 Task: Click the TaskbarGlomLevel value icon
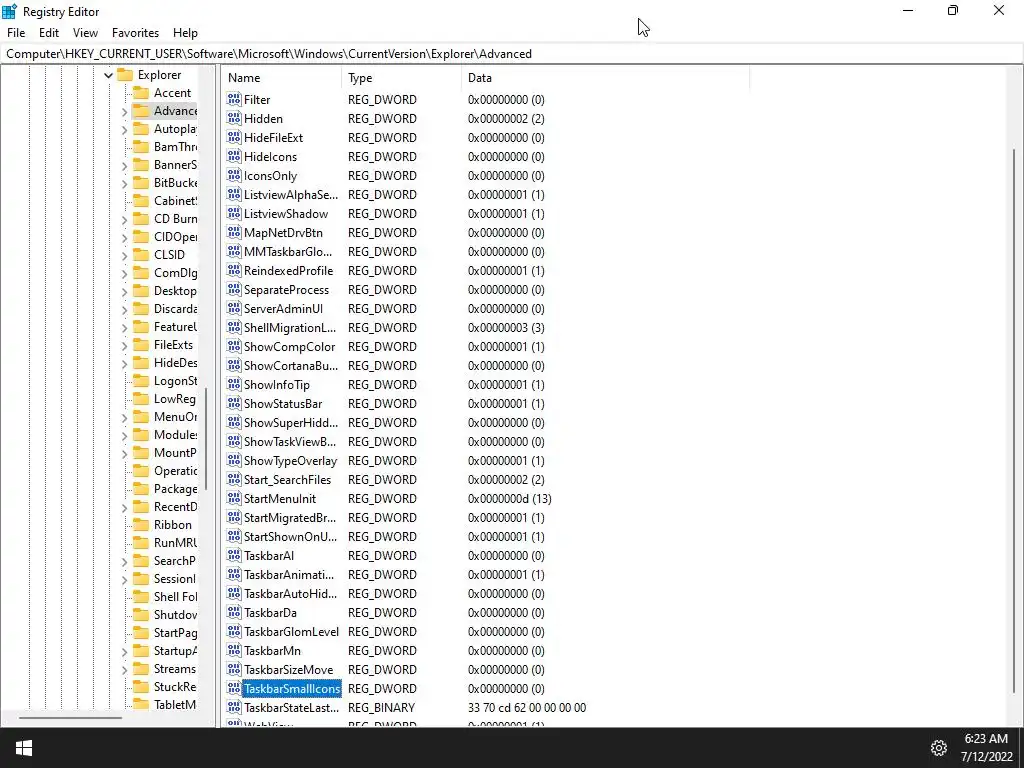coord(234,631)
